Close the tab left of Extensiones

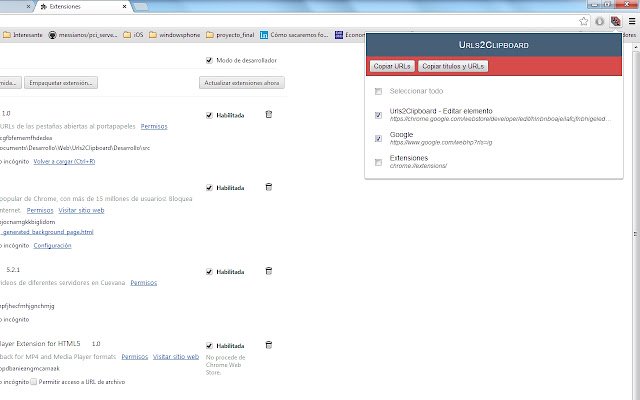[28, 7]
